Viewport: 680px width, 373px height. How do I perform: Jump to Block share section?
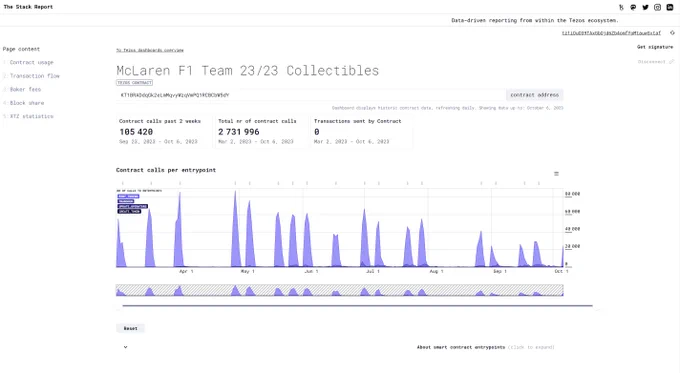tap(27, 103)
